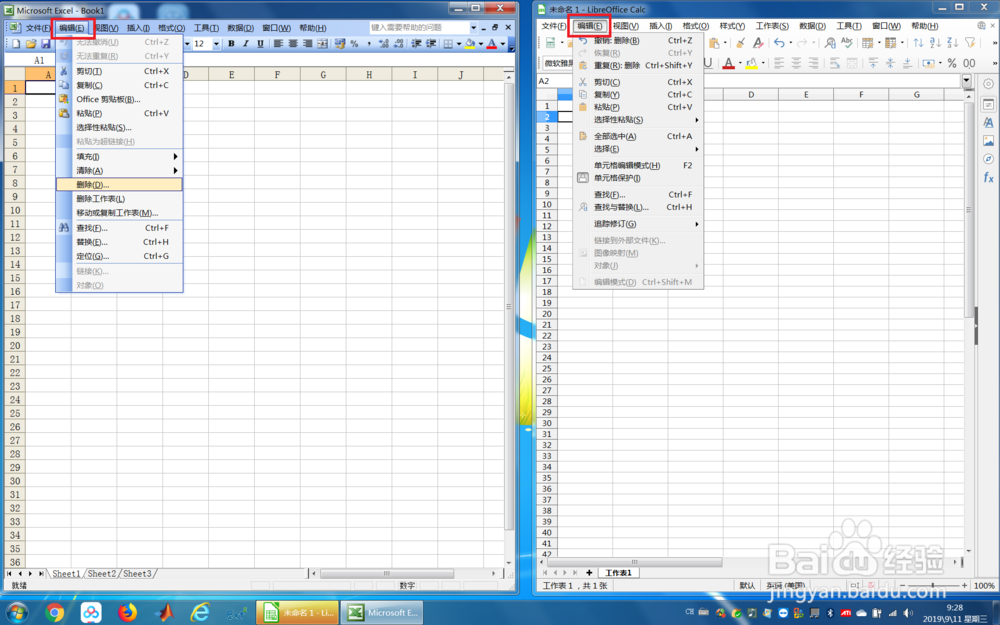Click the Font Color red A in Excel

[492, 44]
